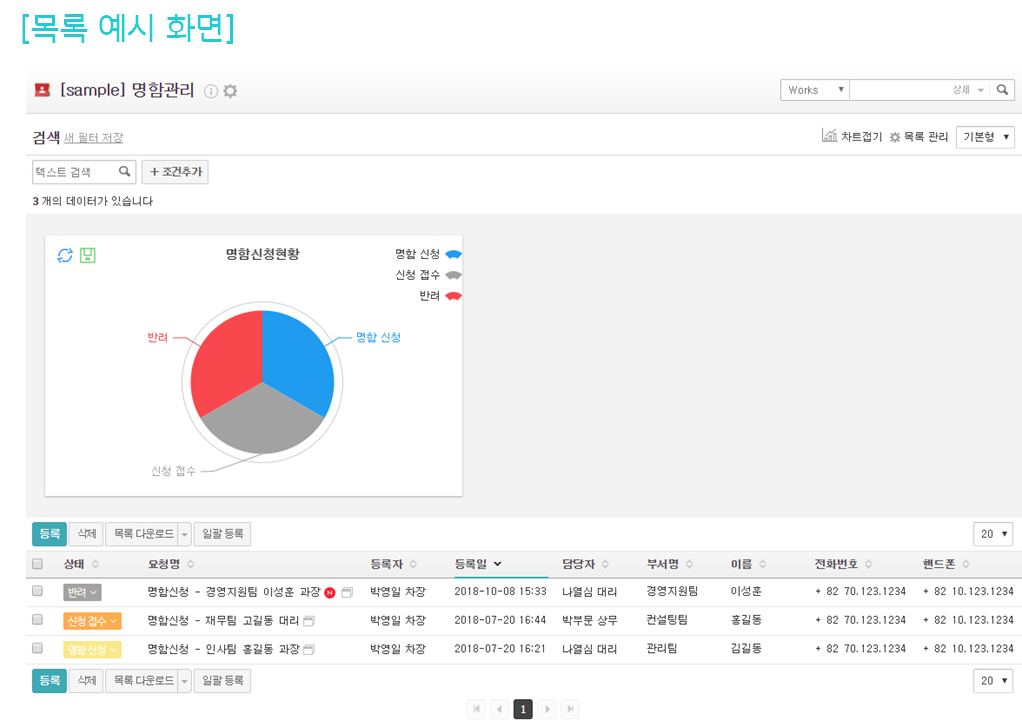Open the 신청 접수 status dropdown
This screenshot has width=1022, height=727.
(92, 621)
